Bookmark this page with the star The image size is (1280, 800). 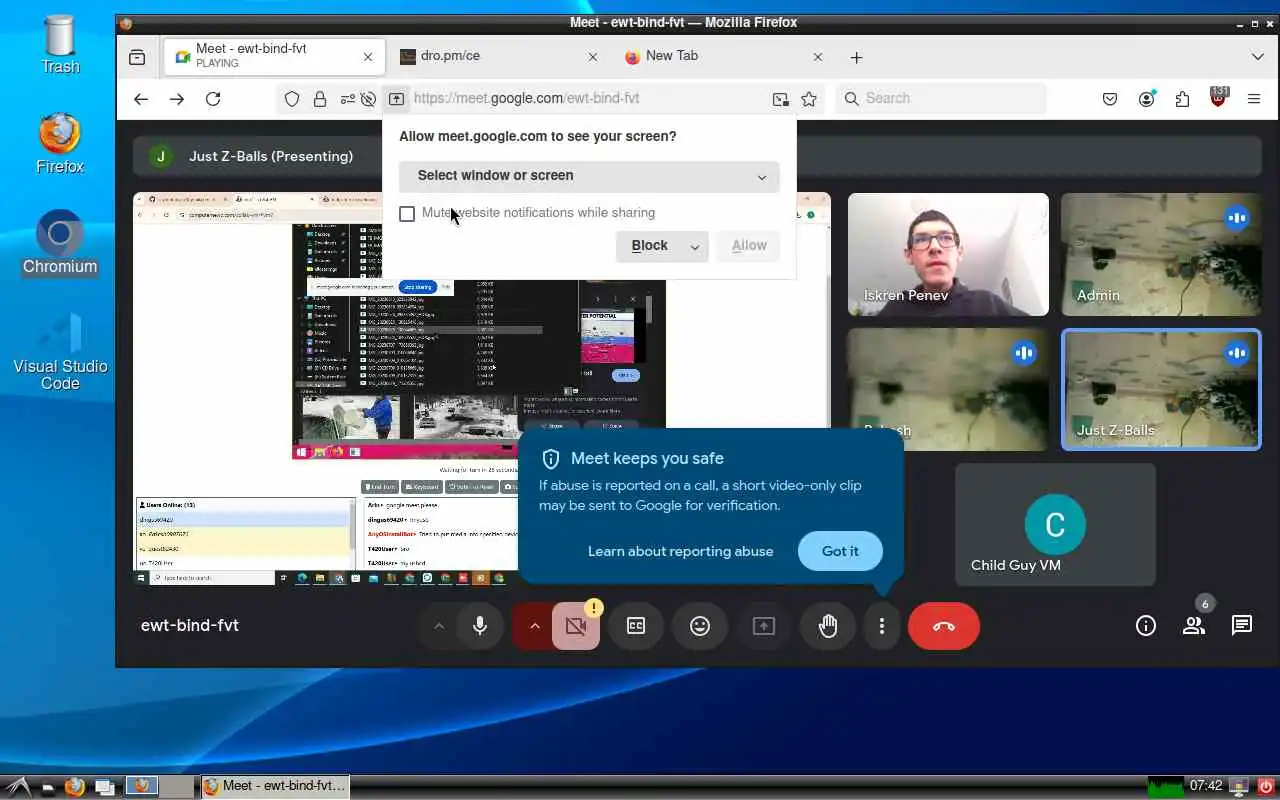tap(809, 99)
